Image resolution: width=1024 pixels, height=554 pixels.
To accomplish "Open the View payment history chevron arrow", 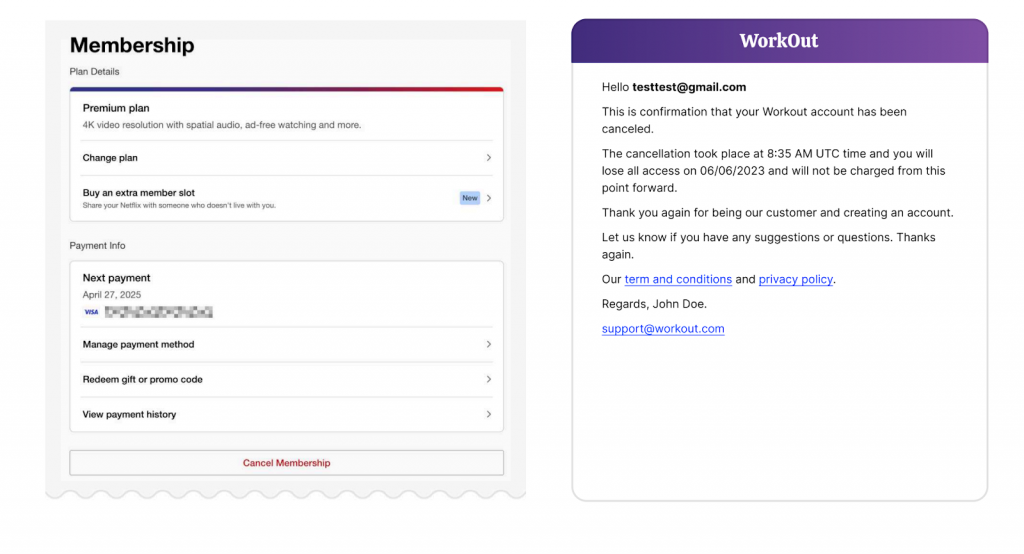I will click(488, 414).
